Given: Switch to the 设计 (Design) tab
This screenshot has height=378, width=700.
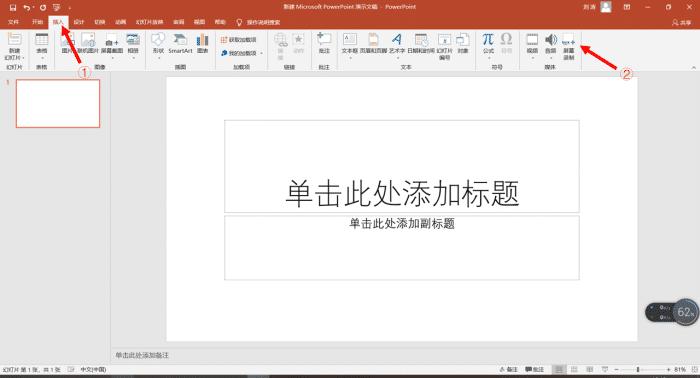Looking at the screenshot, I should tap(79, 22).
